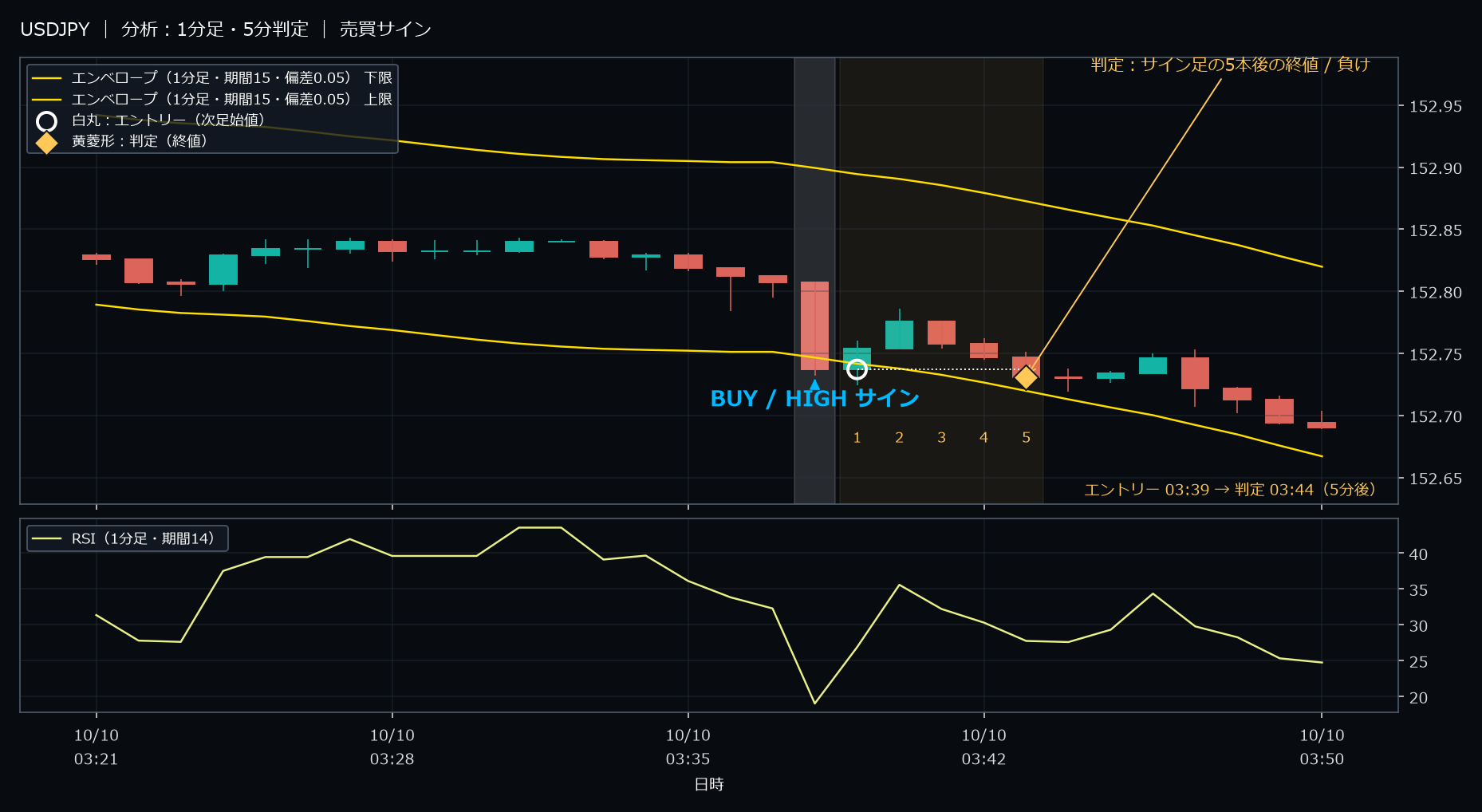This screenshot has height=812, width=1482.
Task: Click the RSI axis value 30
Action: pos(1418,626)
